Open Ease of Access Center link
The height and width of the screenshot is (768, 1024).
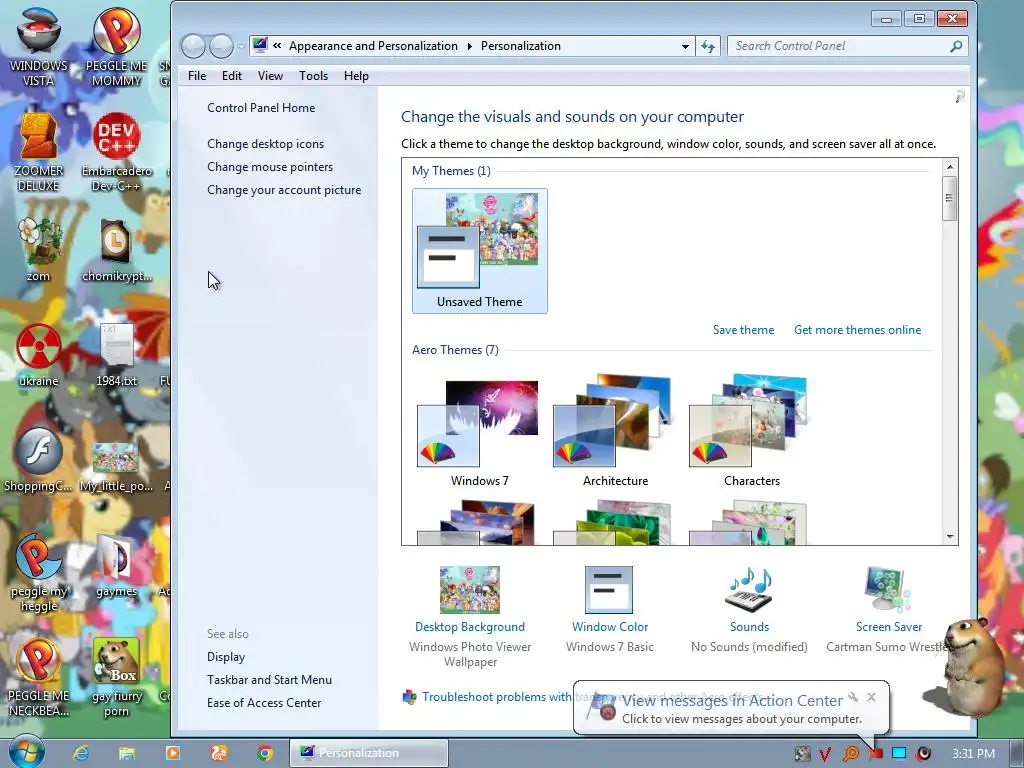264,703
